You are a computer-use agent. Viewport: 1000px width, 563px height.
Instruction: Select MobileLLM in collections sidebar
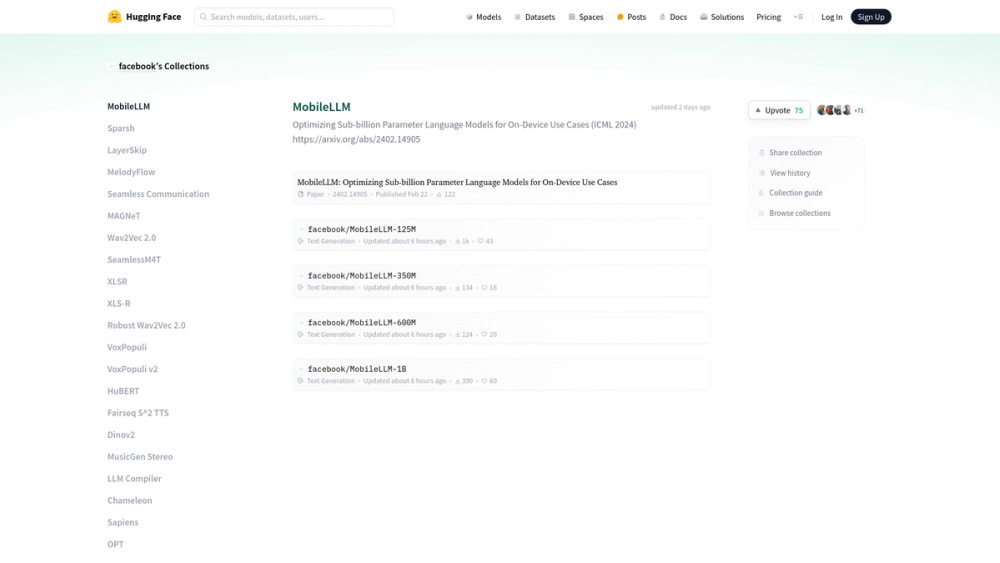coord(128,106)
